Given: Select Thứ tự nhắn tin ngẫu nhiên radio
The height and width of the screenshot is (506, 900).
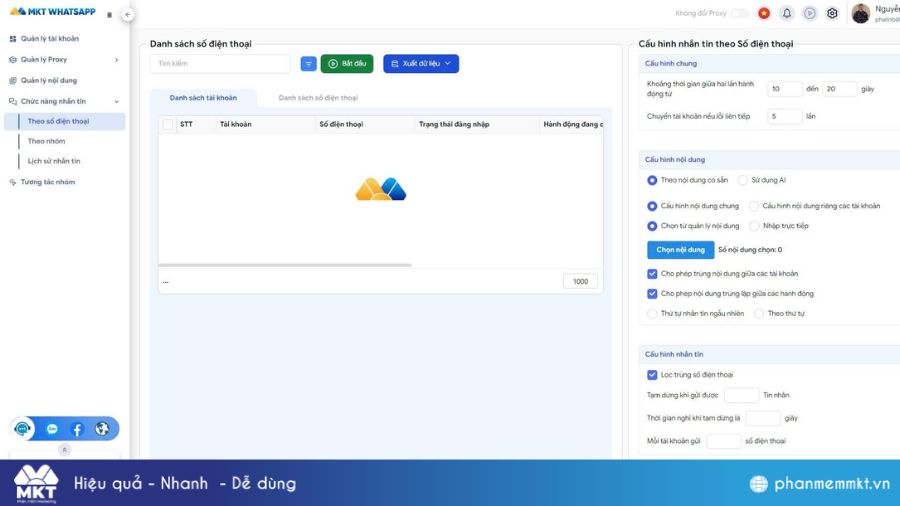Looking at the screenshot, I should pyautogui.click(x=652, y=314).
